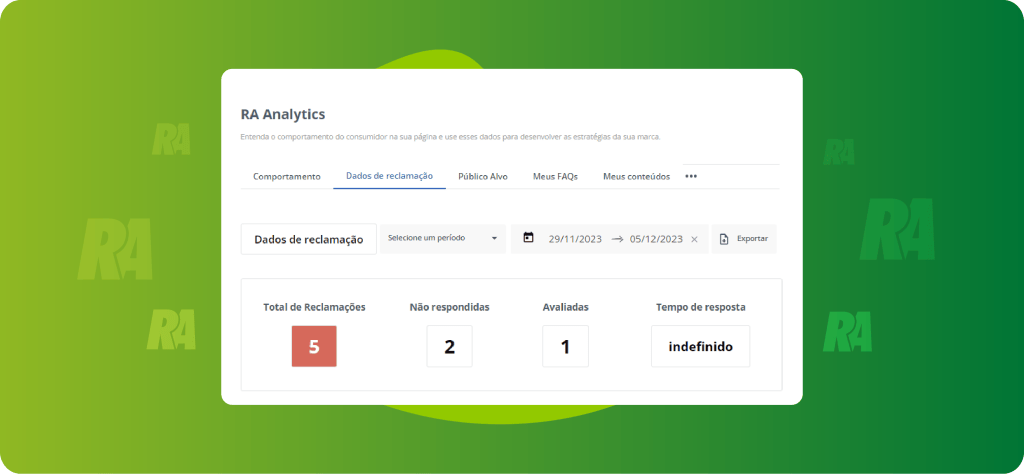Viewport: 1024px width, 474px height.
Task: Click the Avaliadas value 1
Action: click(x=566, y=346)
